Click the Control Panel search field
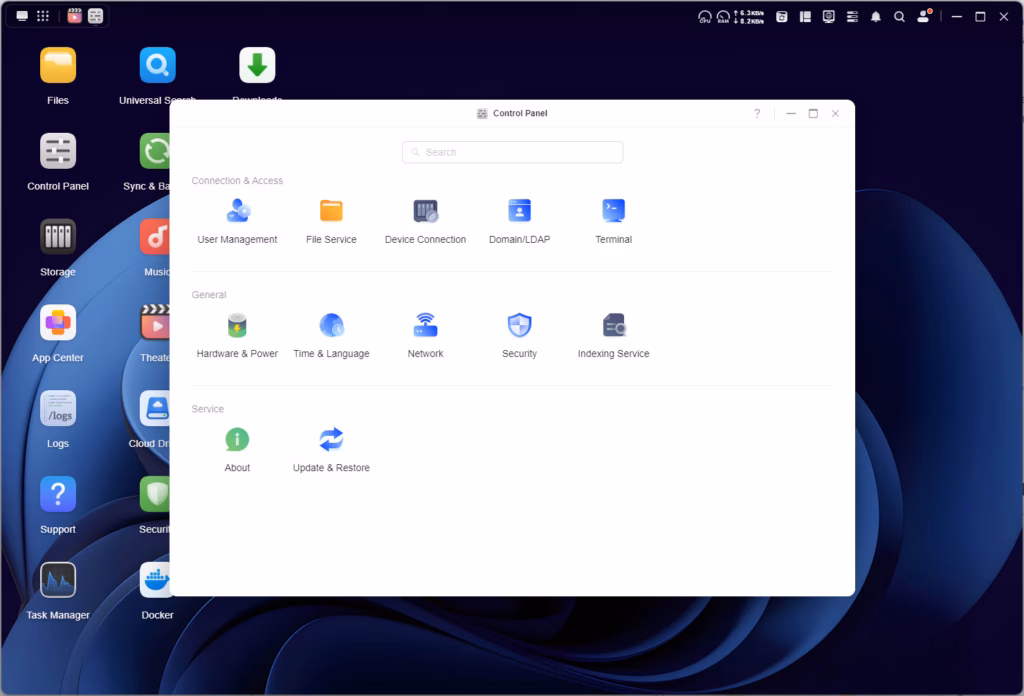This screenshot has width=1024, height=696. click(x=512, y=152)
